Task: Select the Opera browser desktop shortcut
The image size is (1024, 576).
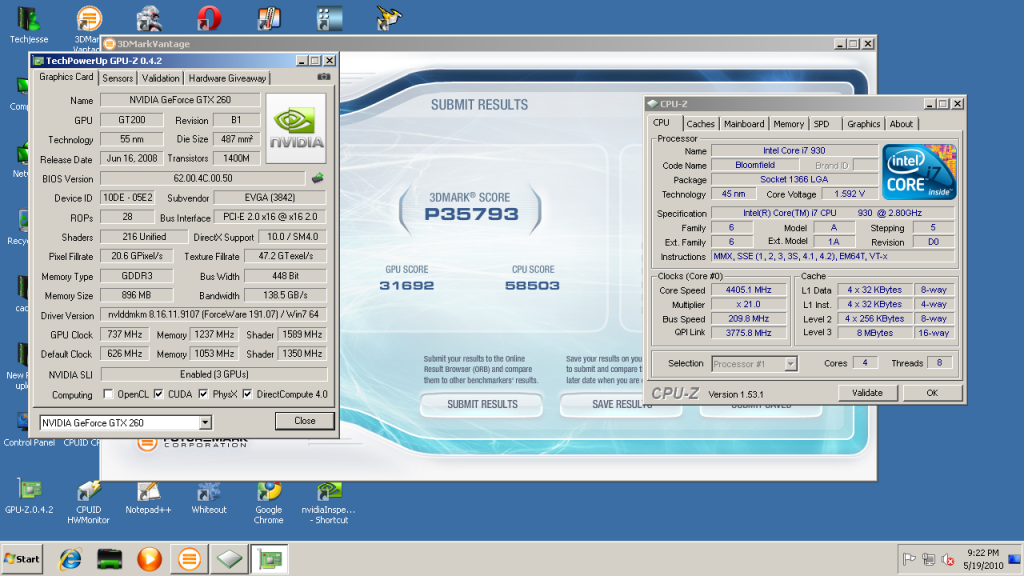Action: point(209,19)
